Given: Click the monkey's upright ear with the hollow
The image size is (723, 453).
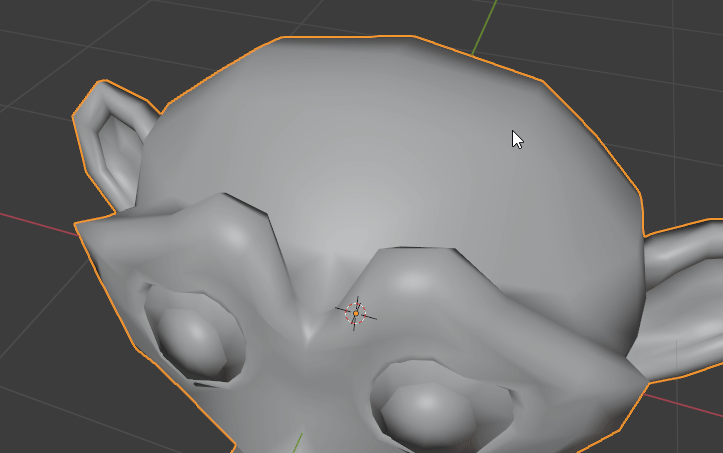Looking at the screenshot, I should [114, 145].
